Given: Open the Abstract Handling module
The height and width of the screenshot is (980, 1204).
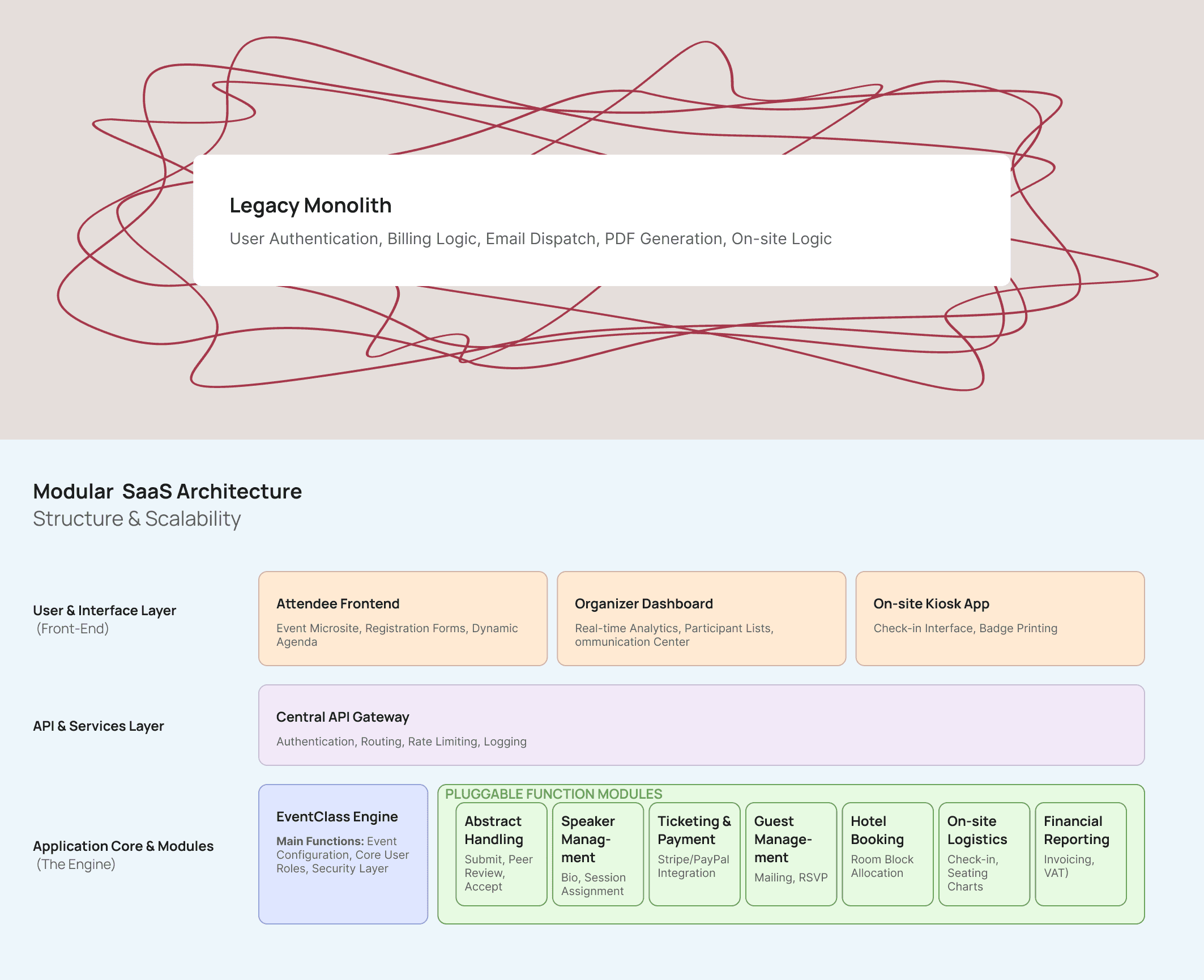Looking at the screenshot, I should [501, 854].
